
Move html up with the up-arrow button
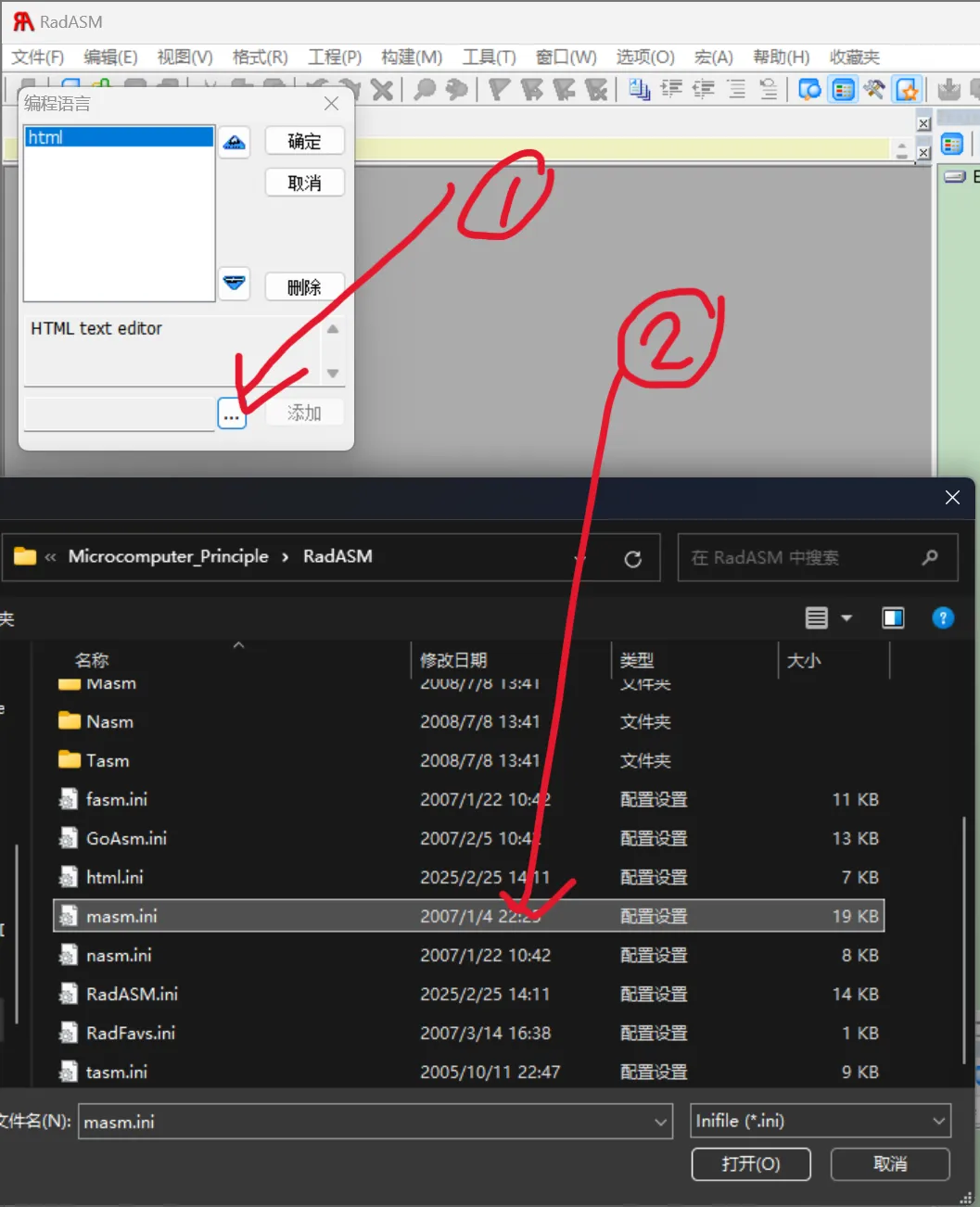235,142
